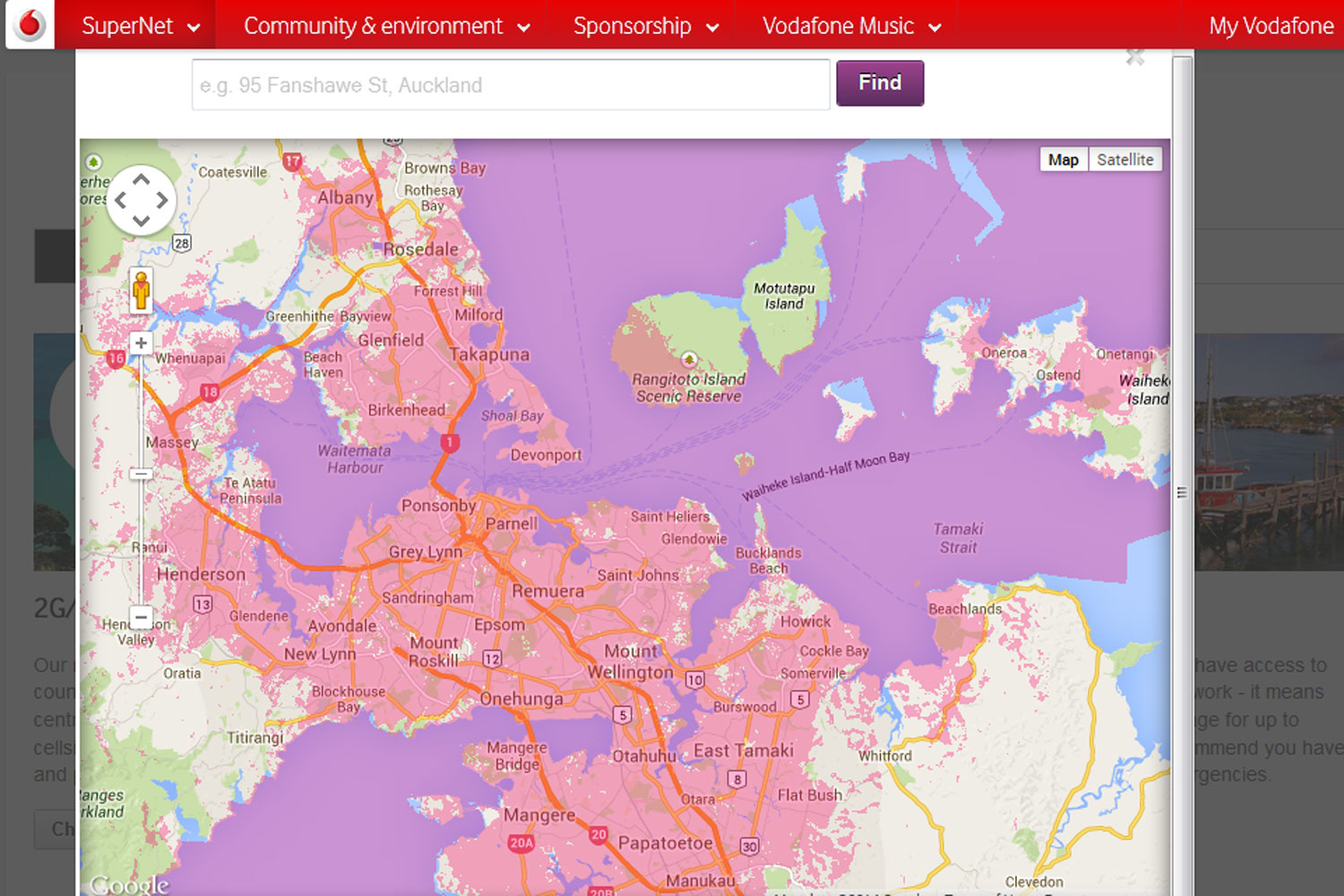
Task: Click the Oneroa label on Waiheke
Action: tap(1004, 353)
